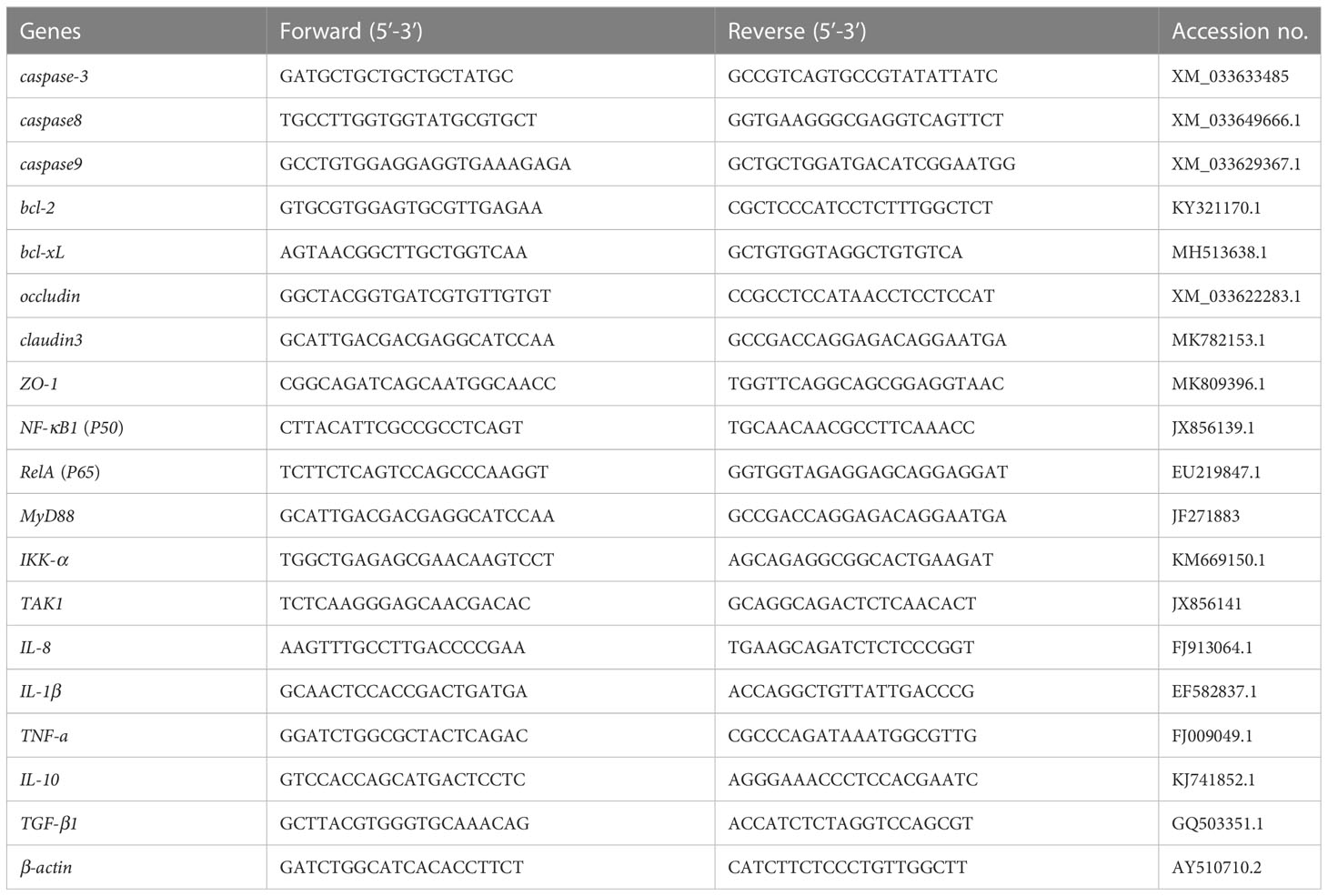Click the Reverse (5'-3') column header
This screenshot has height=896, width=1328.
click(x=797, y=31)
